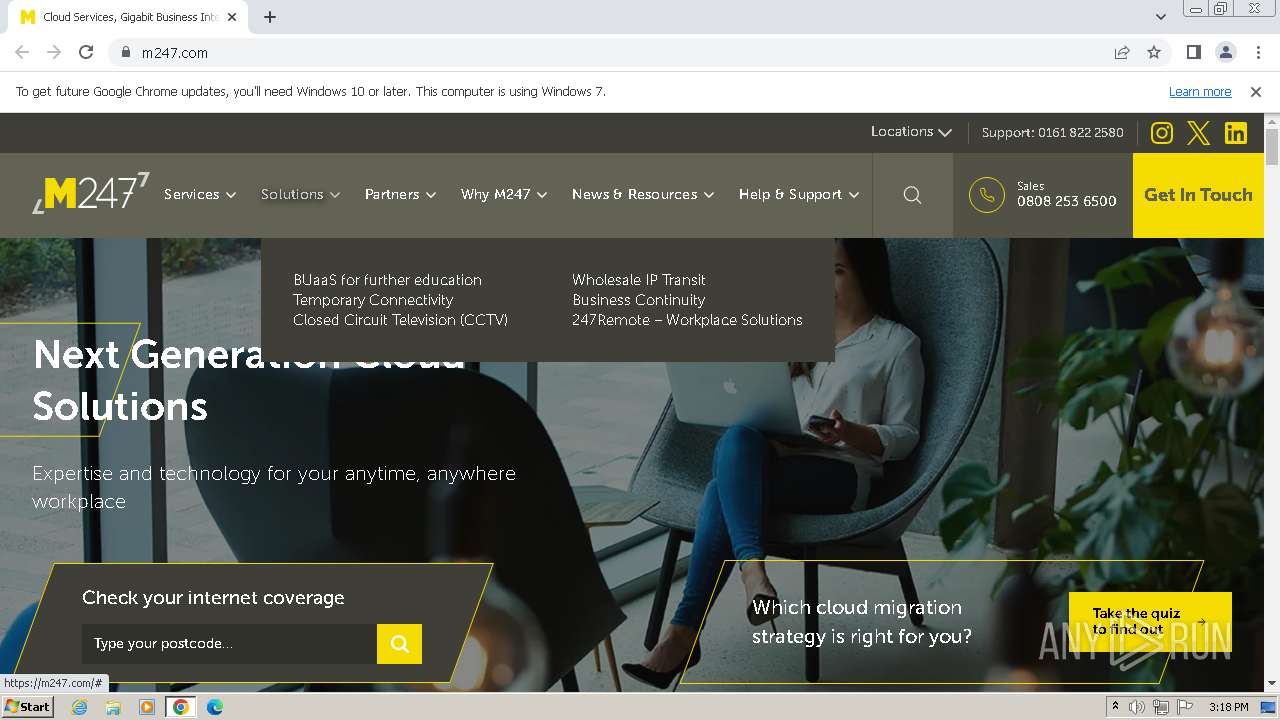Click the sales phone handset icon
Viewport: 1280px width, 720px height.
[x=986, y=195]
